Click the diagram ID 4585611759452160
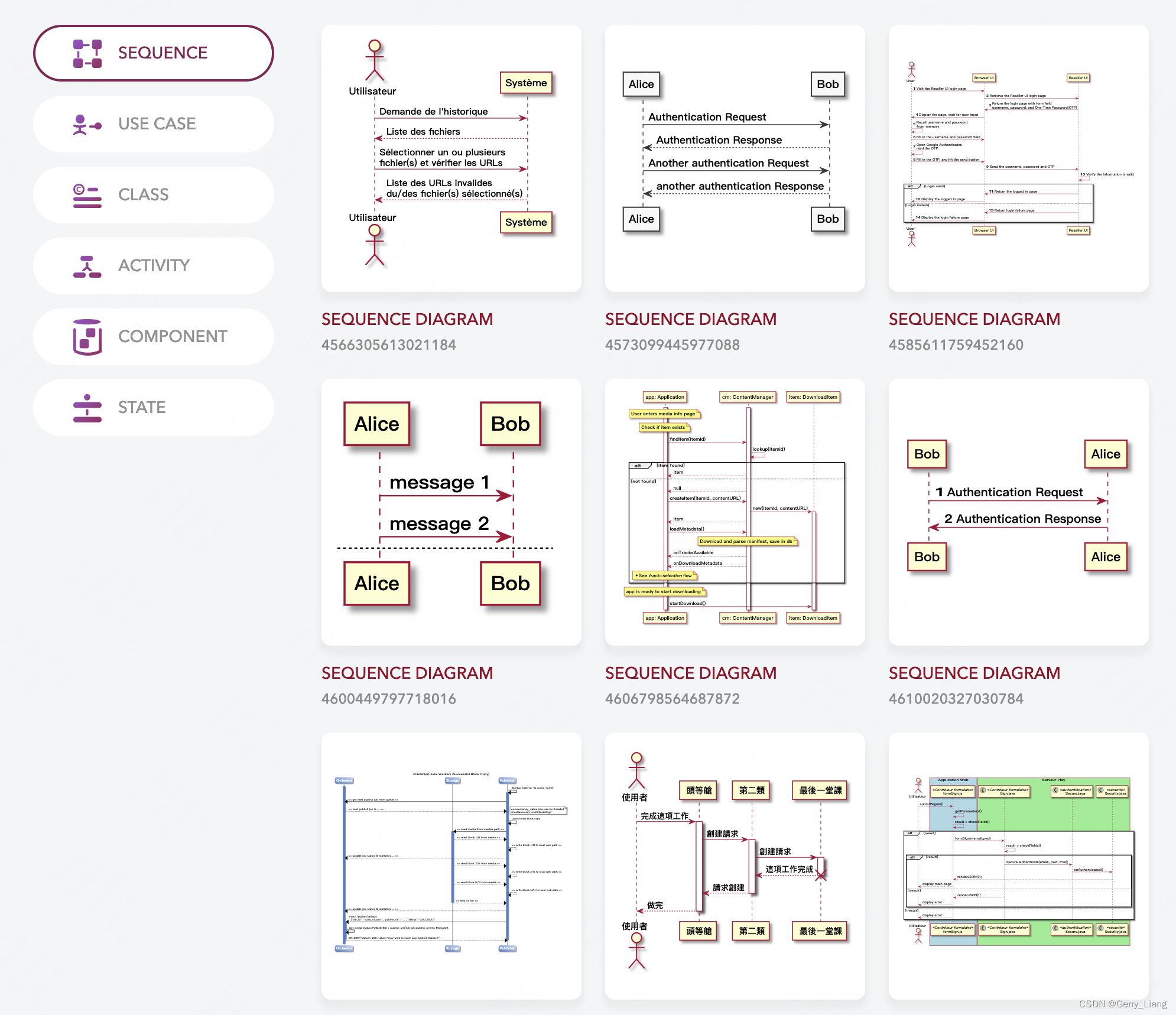Viewport: 1176px width, 1015px height. coord(956,344)
